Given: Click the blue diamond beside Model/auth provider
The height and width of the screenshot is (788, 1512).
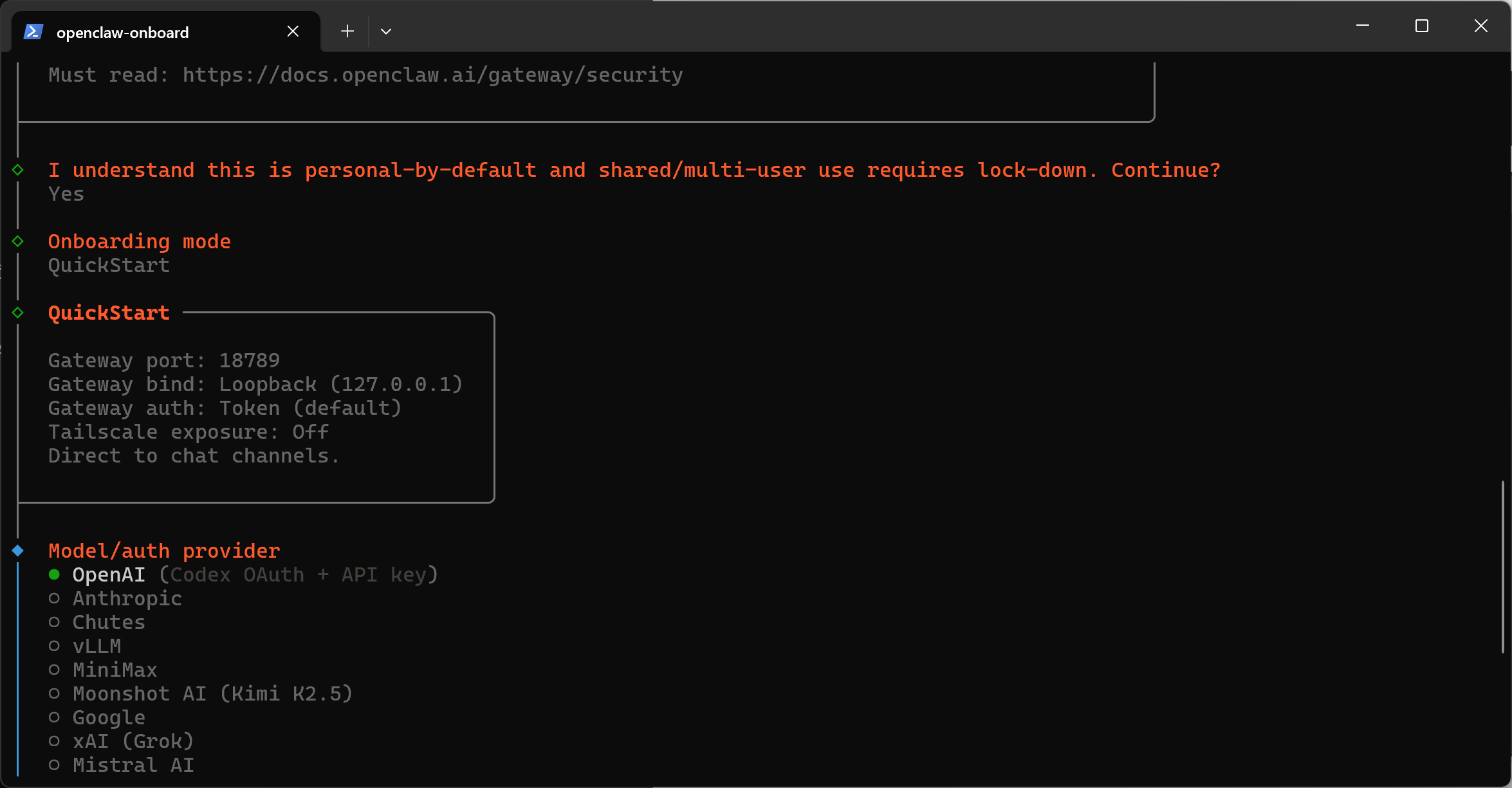Looking at the screenshot, I should click(x=18, y=551).
